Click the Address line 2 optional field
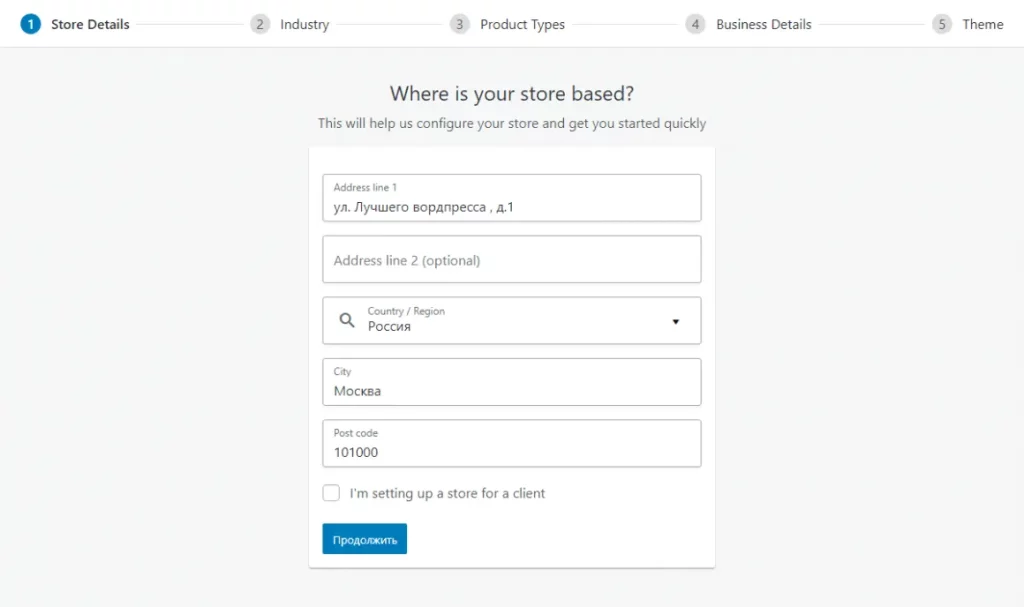 coord(511,260)
